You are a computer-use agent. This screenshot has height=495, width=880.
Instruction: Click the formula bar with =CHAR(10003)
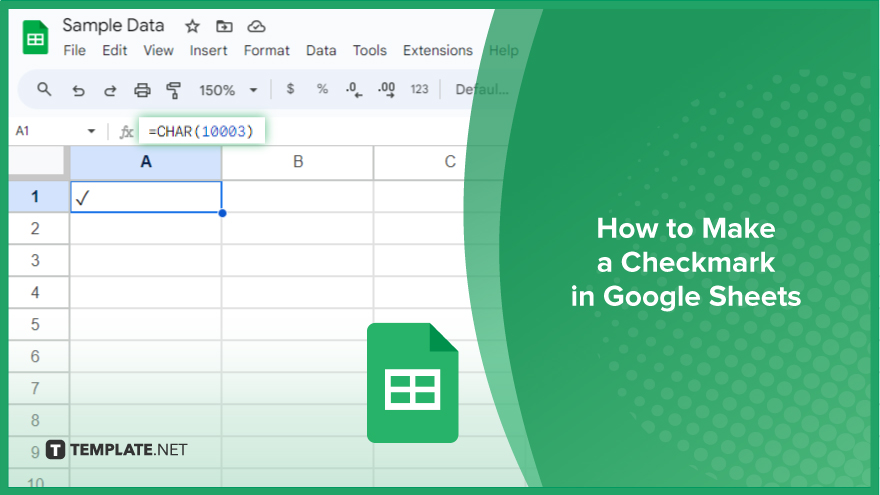pos(201,131)
